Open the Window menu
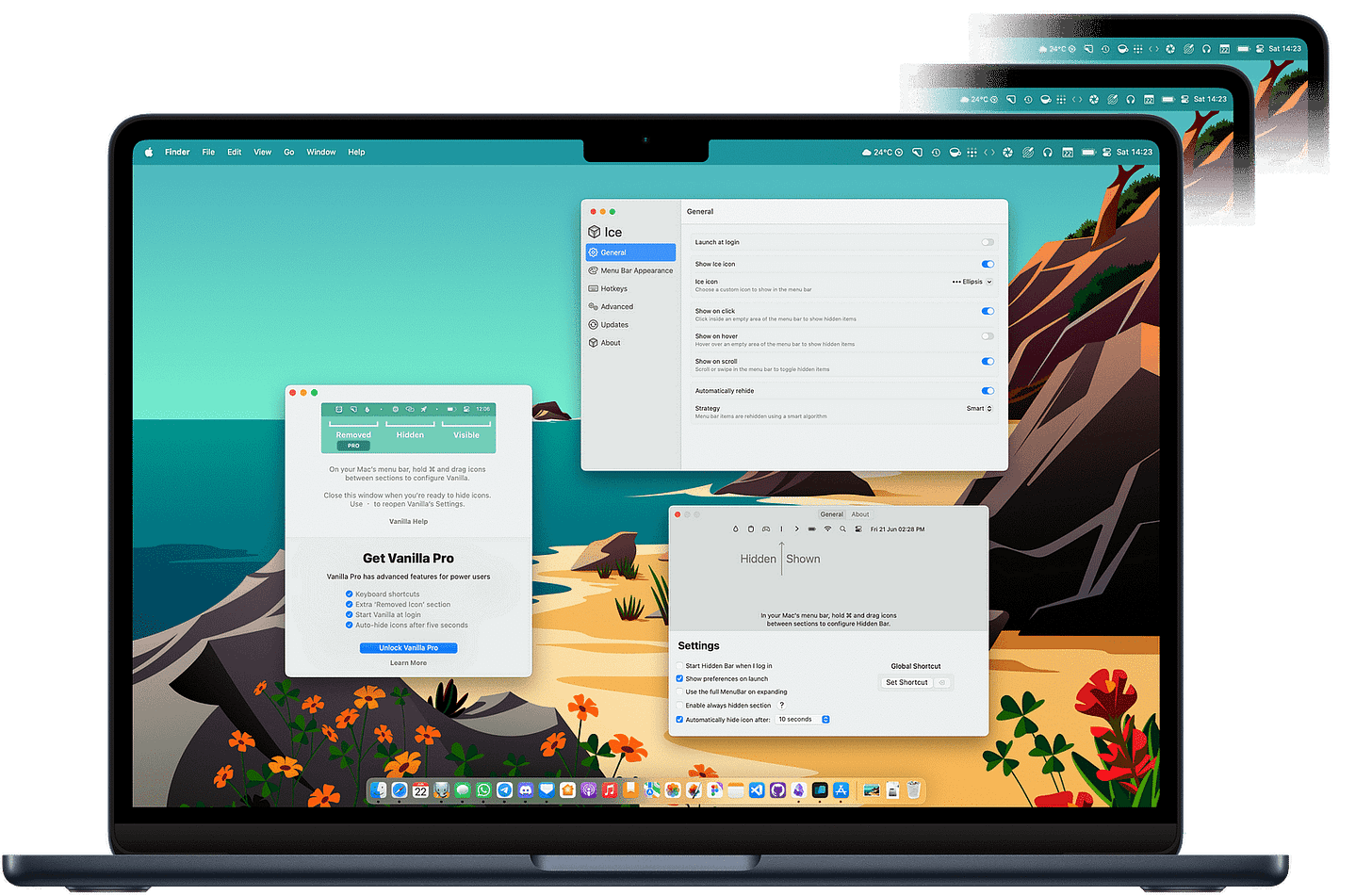Viewport: 1372px width, 895px height. coord(321,152)
